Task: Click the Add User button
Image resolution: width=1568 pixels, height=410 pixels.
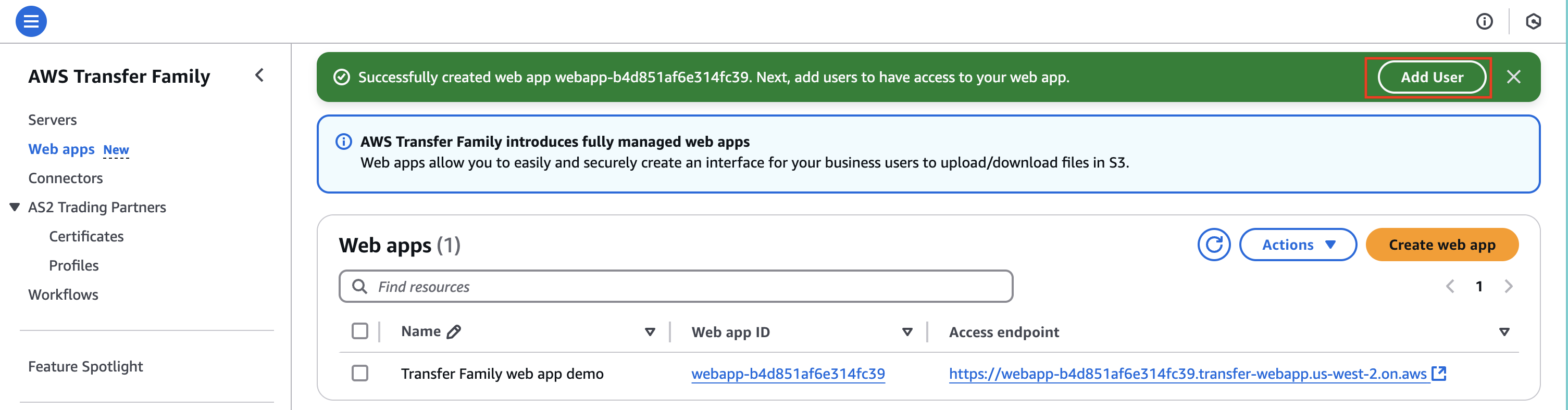Action: point(1432,77)
